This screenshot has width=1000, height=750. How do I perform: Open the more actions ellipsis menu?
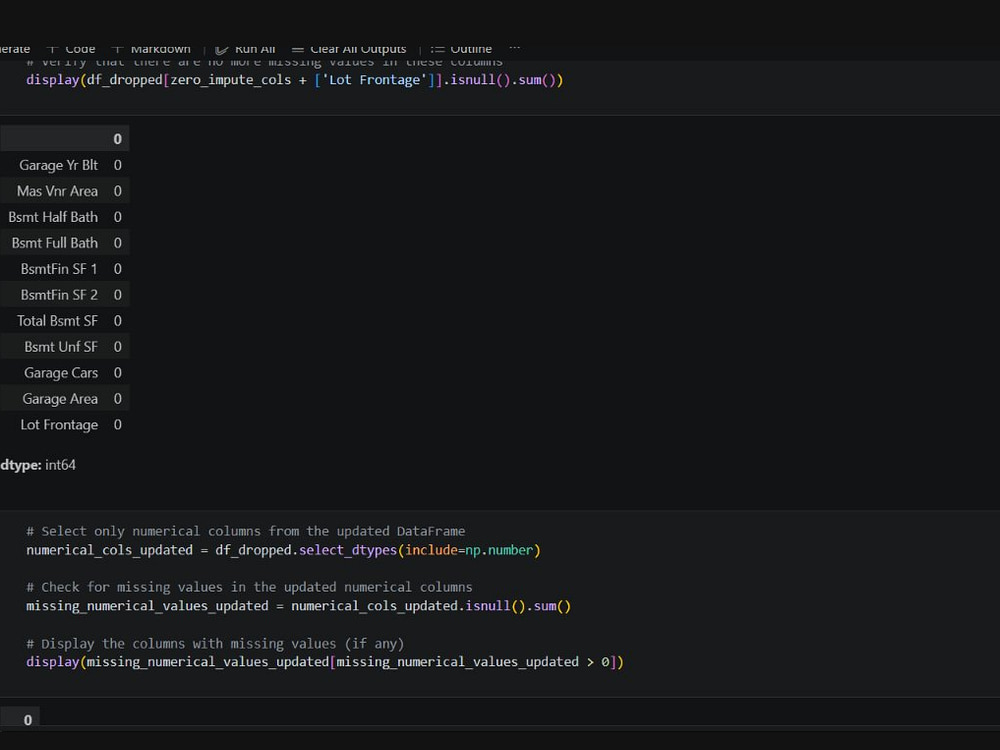pos(515,48)
